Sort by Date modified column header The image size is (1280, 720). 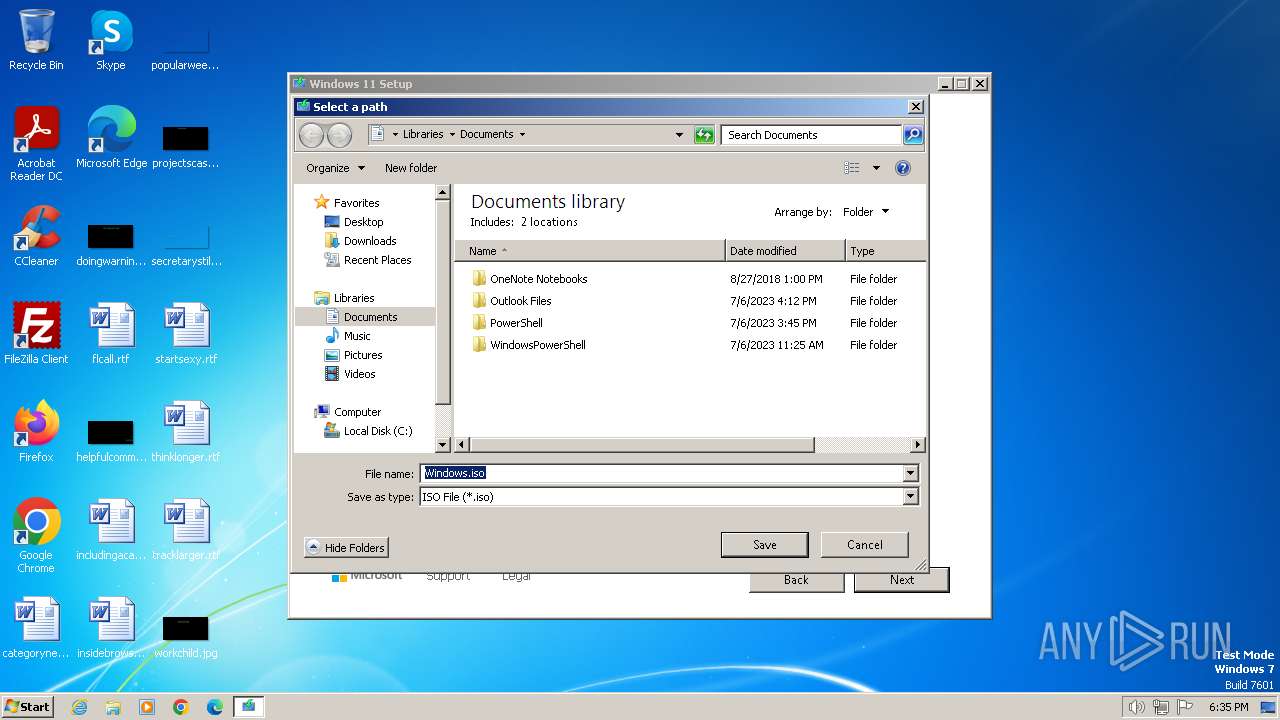click(x=785, y=251)
